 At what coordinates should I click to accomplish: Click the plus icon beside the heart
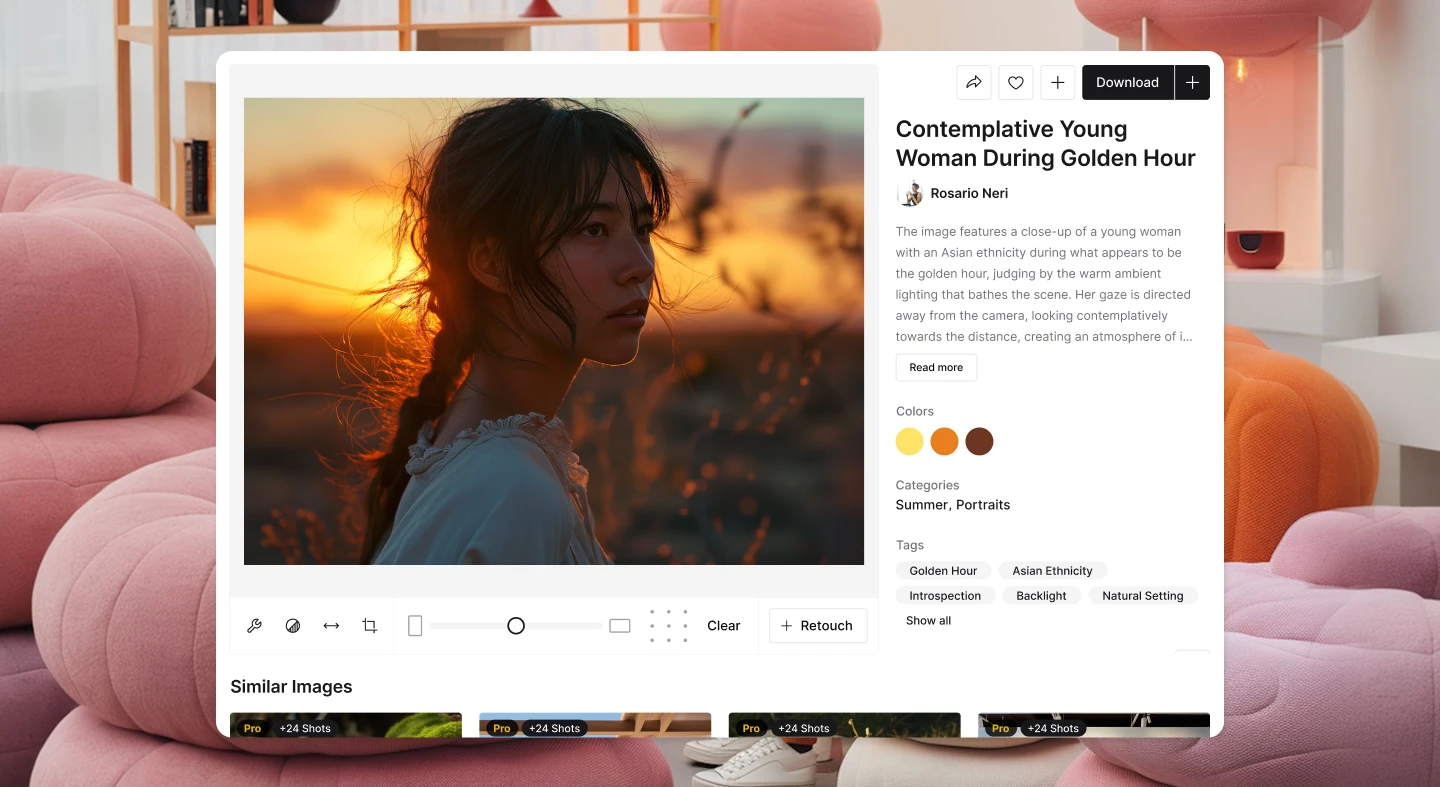1058,83
